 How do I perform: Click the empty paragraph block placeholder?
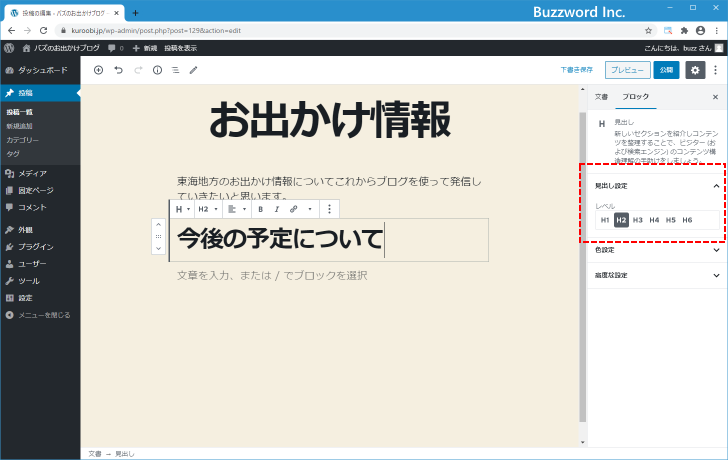pyautogui.click(x=272, y=275)
